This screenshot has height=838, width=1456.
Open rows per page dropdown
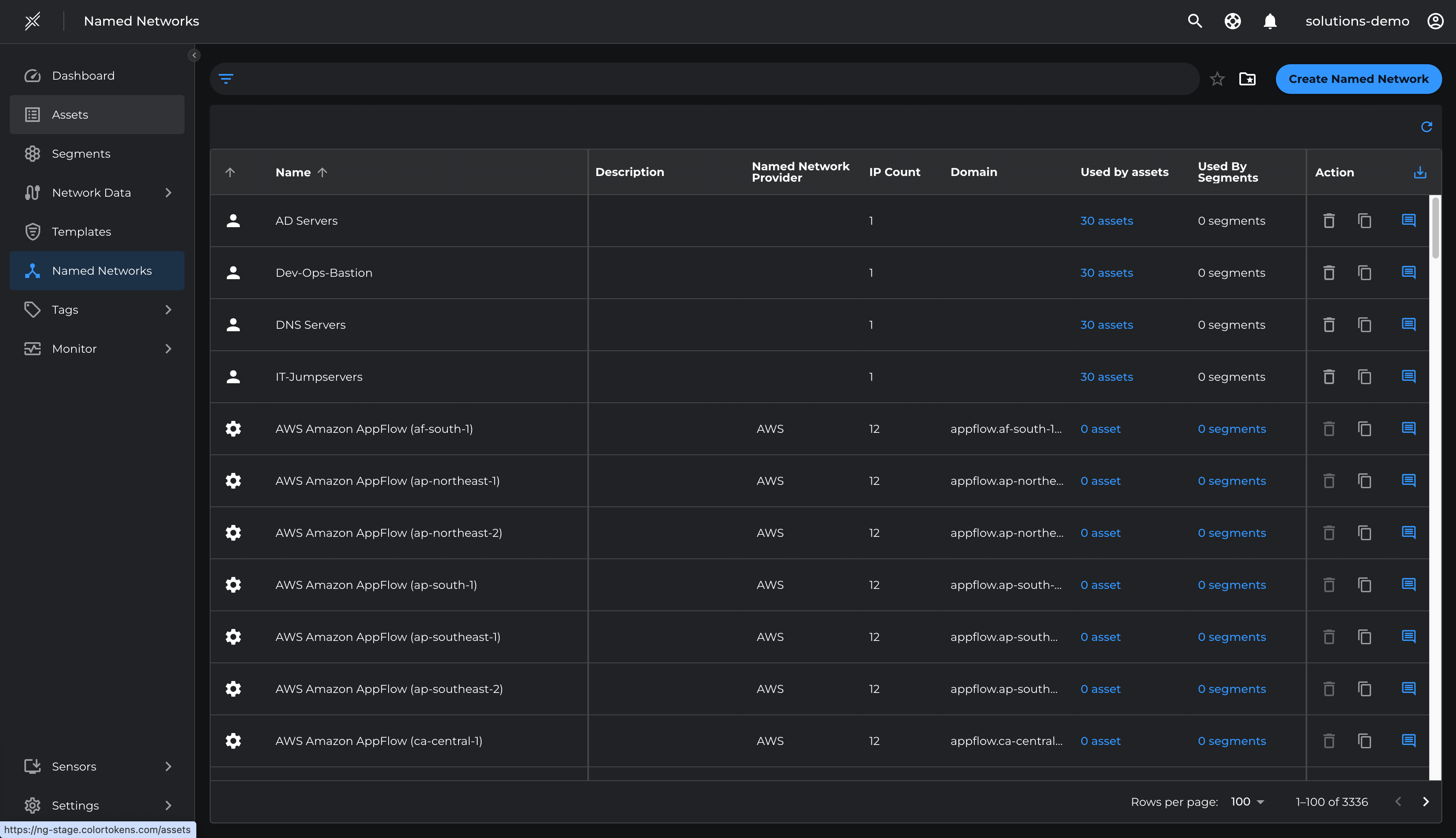pos(1247,802)
